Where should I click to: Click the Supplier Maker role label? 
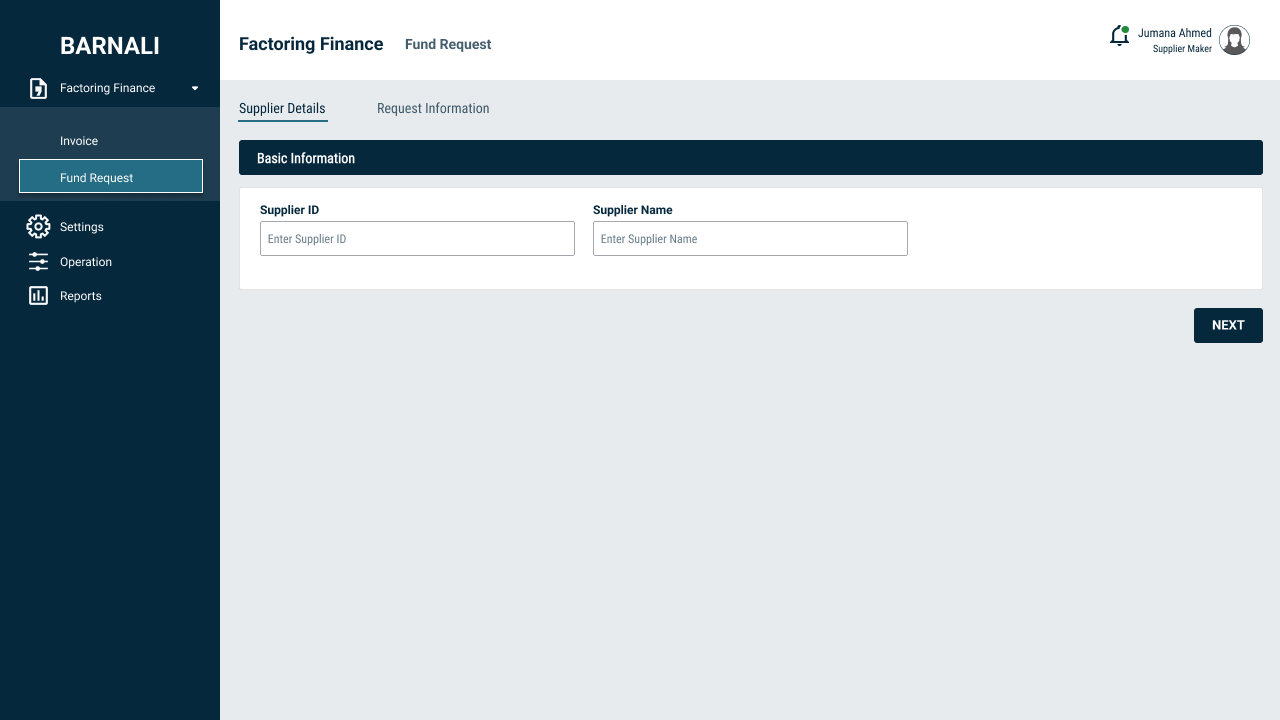click(1182, 49)
